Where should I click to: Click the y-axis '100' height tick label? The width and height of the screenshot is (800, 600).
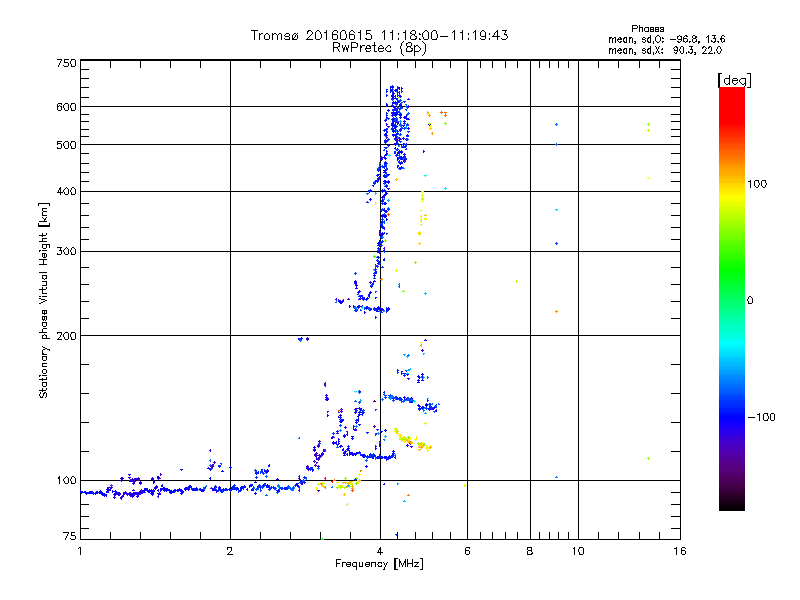click(66, 480)
